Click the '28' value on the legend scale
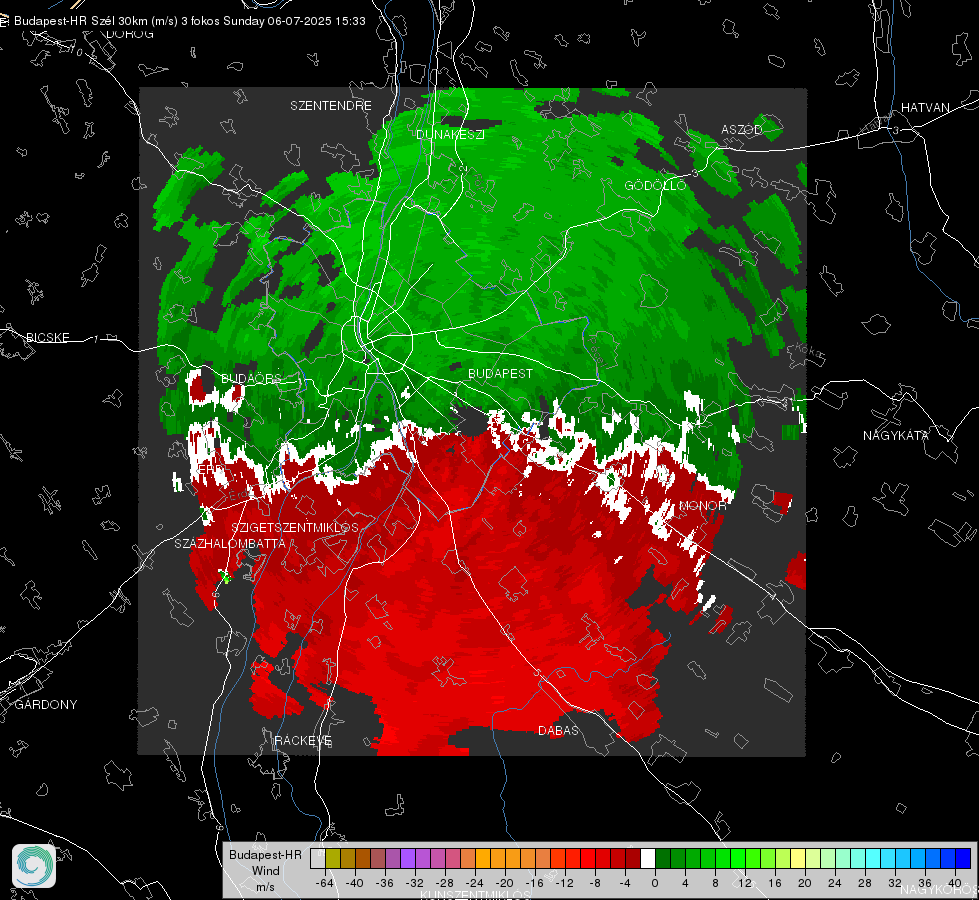Screen dimensions: 979x900 865,883
